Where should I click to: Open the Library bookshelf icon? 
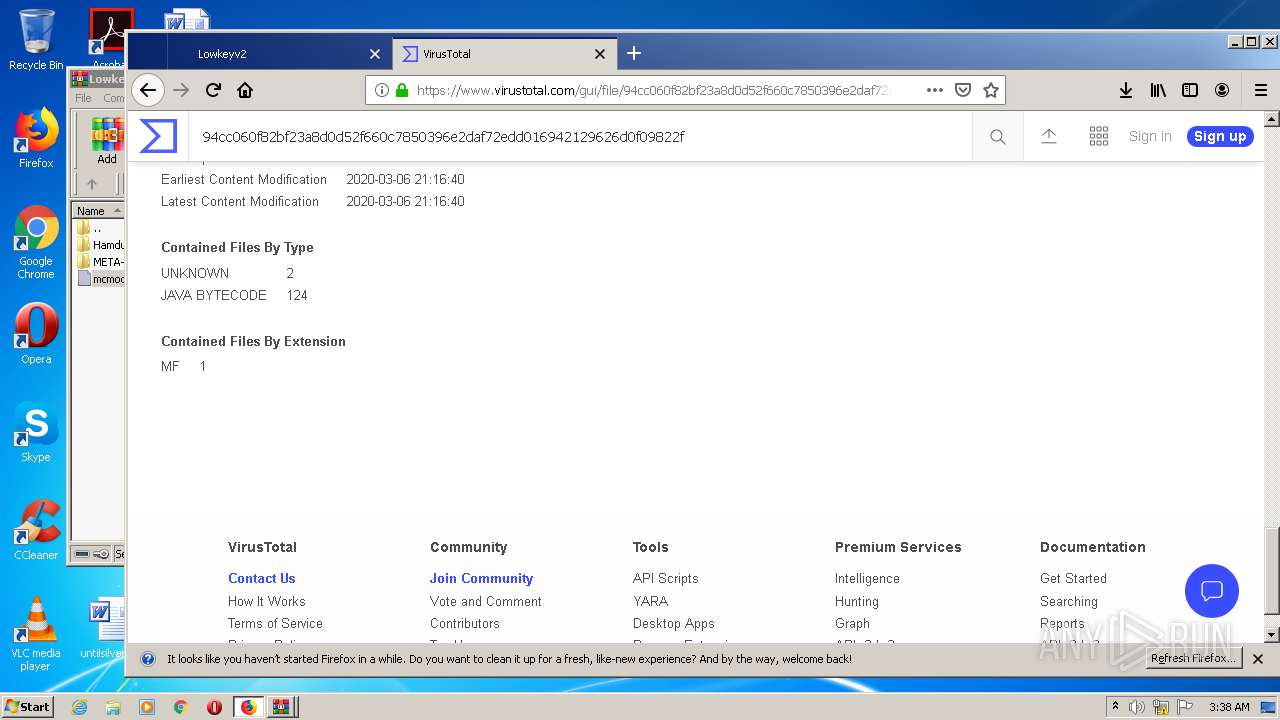coord(1158,90)
